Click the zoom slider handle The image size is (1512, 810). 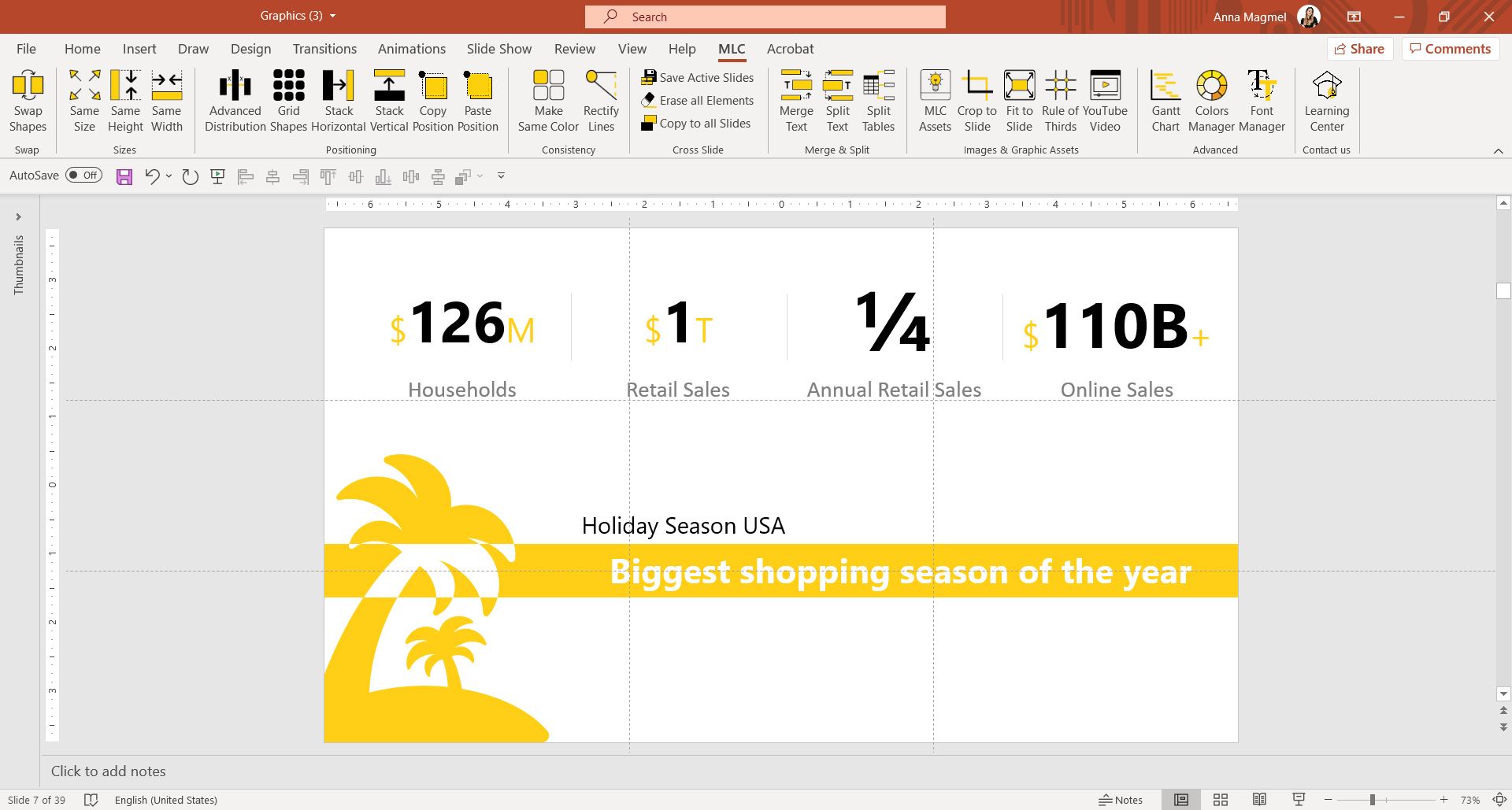(x=1372, y=800)
